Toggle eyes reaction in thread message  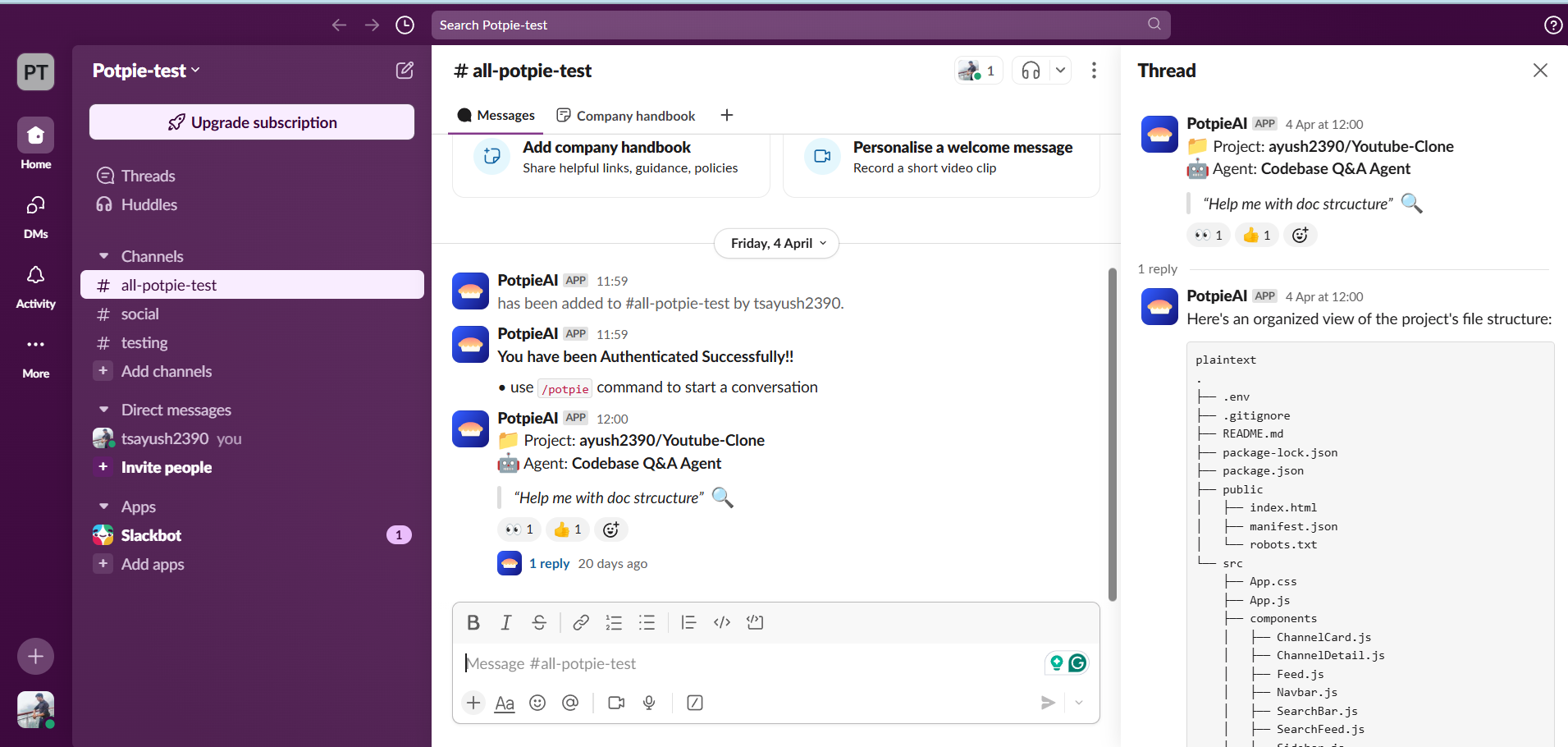1209,236
